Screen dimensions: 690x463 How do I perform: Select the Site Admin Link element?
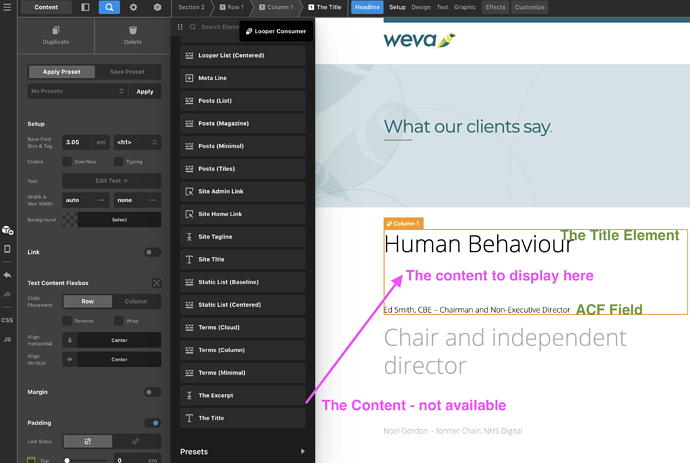(243, 191)
